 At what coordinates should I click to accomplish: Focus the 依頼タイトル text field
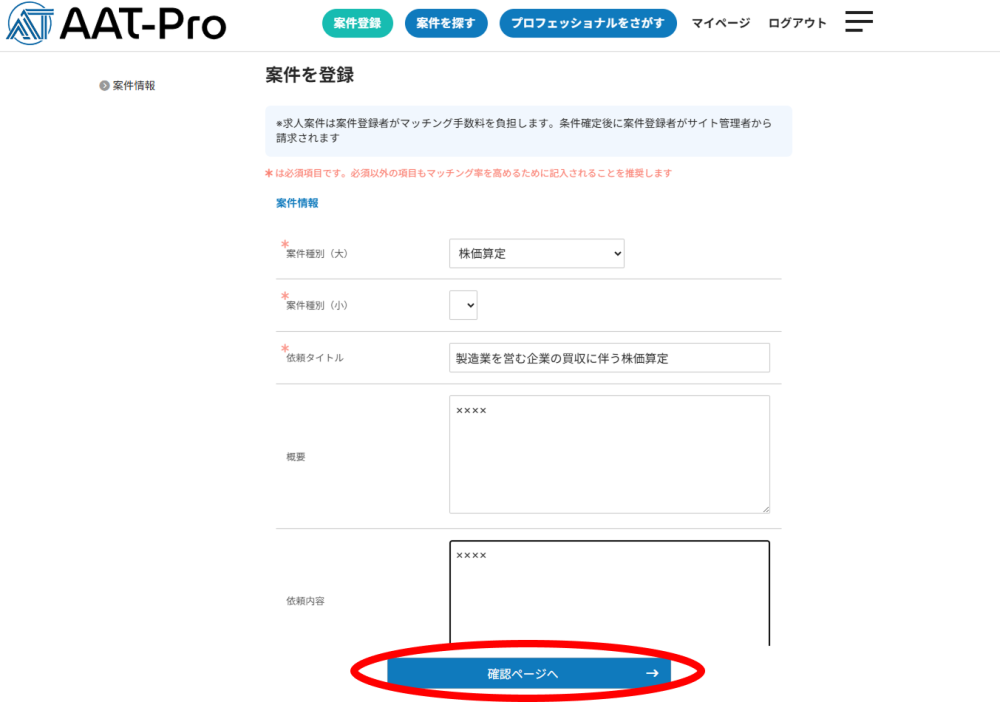(x=609, y=358)
